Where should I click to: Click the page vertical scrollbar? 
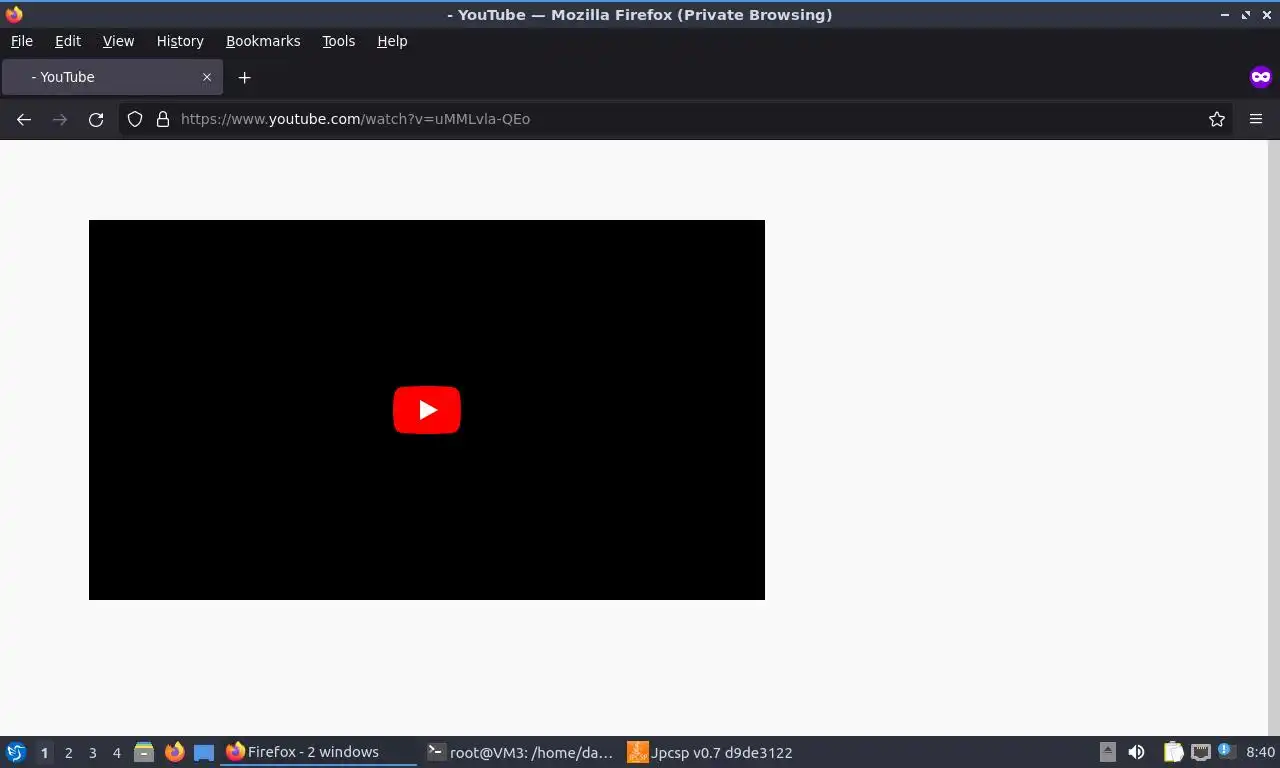coord(1274,438)
